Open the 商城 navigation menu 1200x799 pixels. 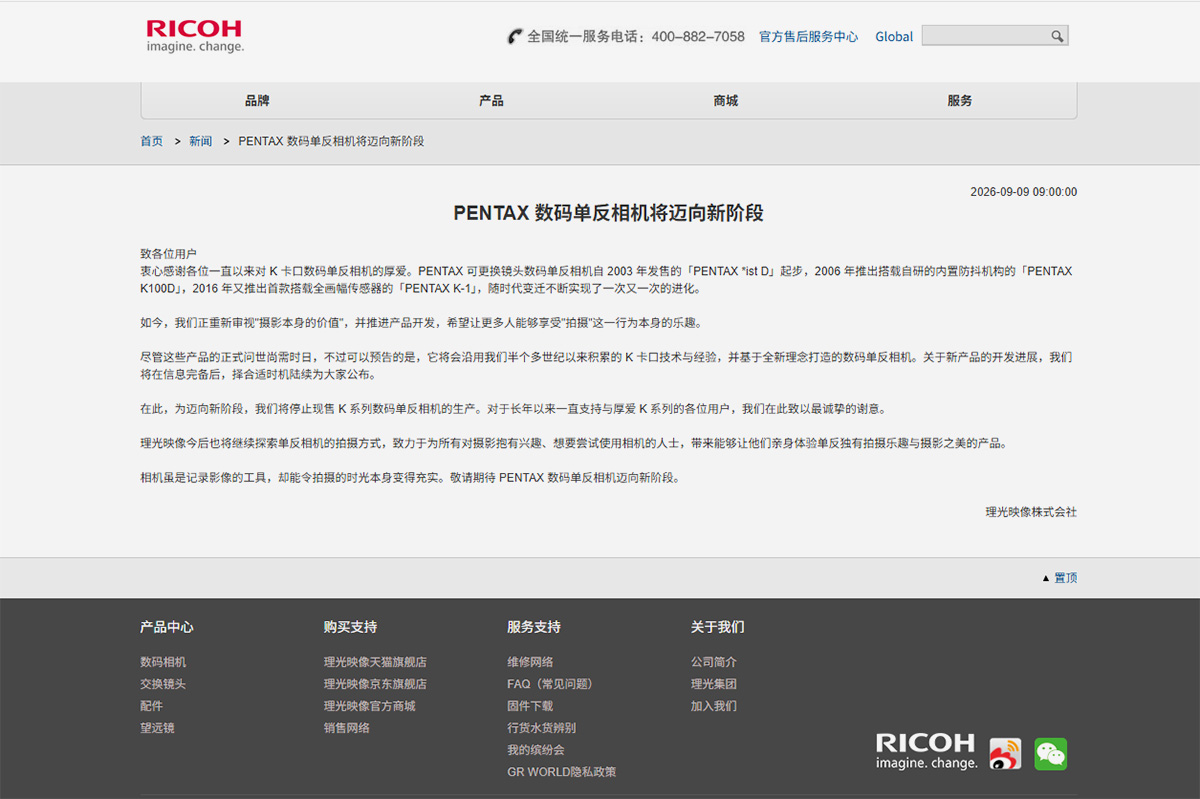(726, 101)
